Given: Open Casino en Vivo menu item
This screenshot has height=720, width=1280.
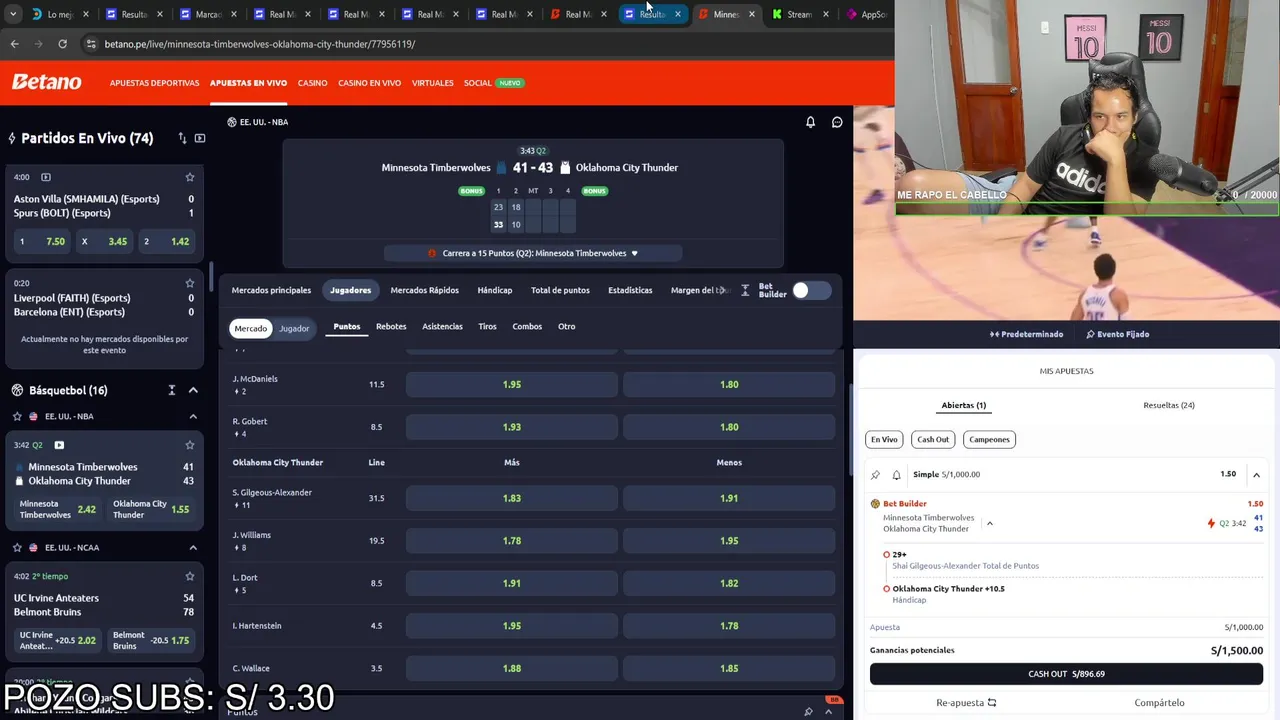Looking at the screenshot, I should [369, 83].
